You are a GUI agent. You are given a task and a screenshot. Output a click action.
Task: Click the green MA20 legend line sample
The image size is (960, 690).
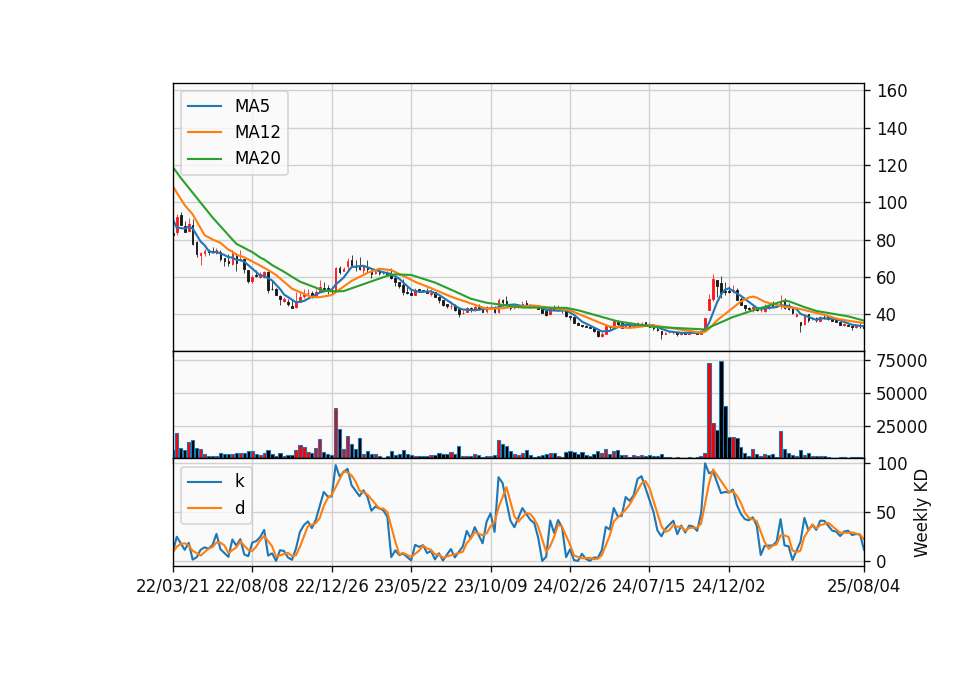(204, 158)
